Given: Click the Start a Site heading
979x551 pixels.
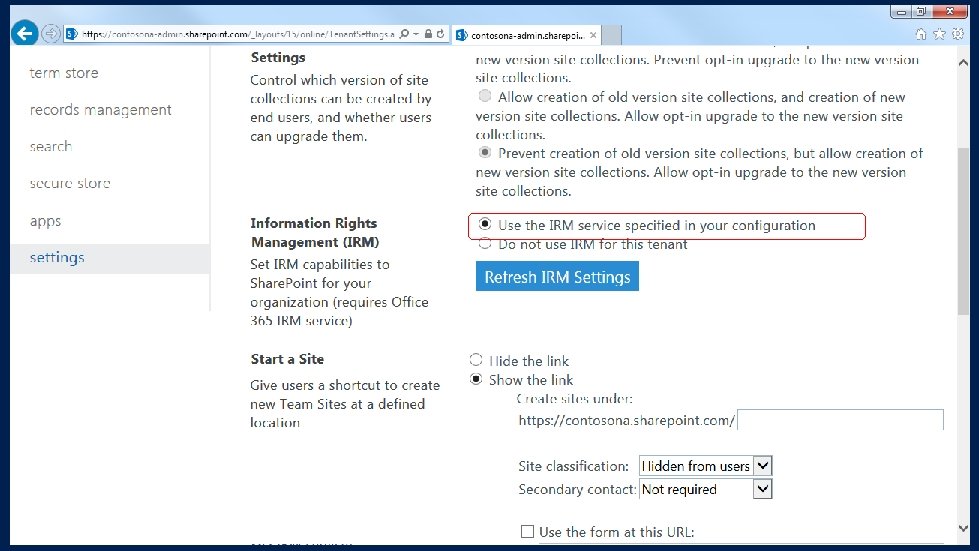Looking at the screenshot, I should 287,359.
